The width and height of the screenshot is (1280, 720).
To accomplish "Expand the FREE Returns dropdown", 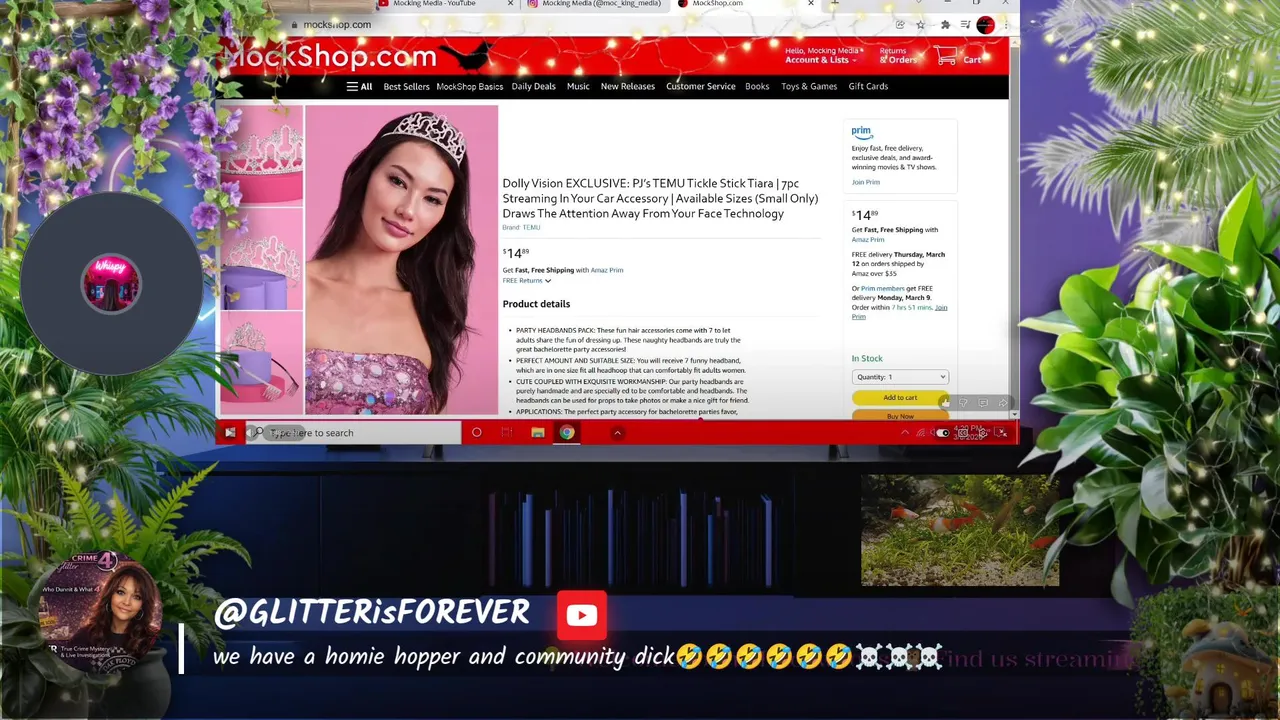I will point(526,281).
